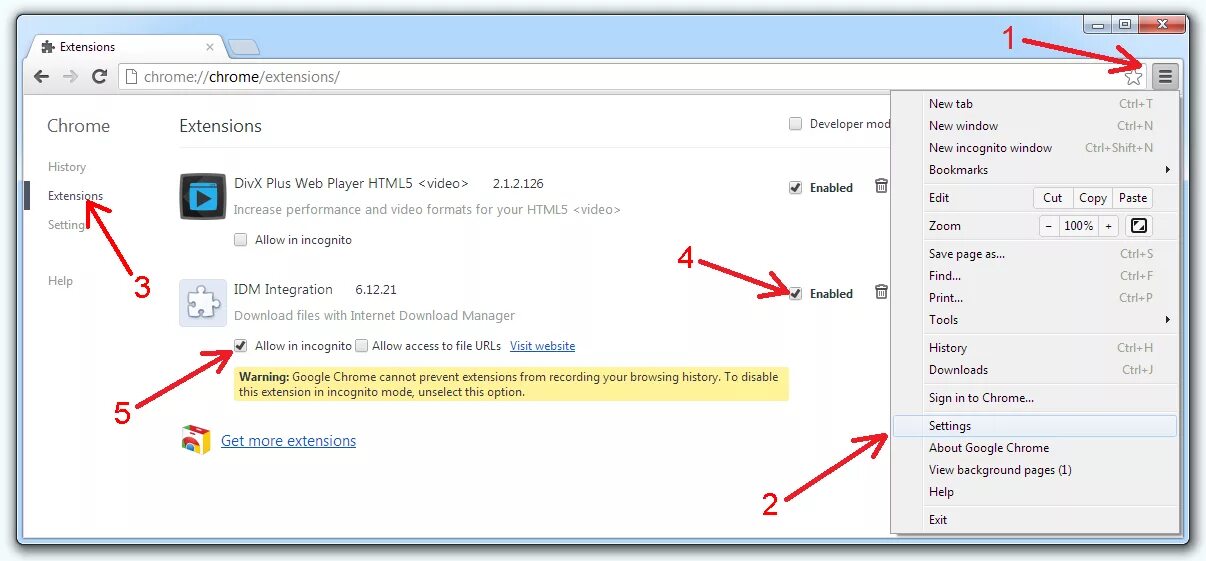
Task: Click the IDM Integration puzzle piece icon
Action: tap(203, 303)
